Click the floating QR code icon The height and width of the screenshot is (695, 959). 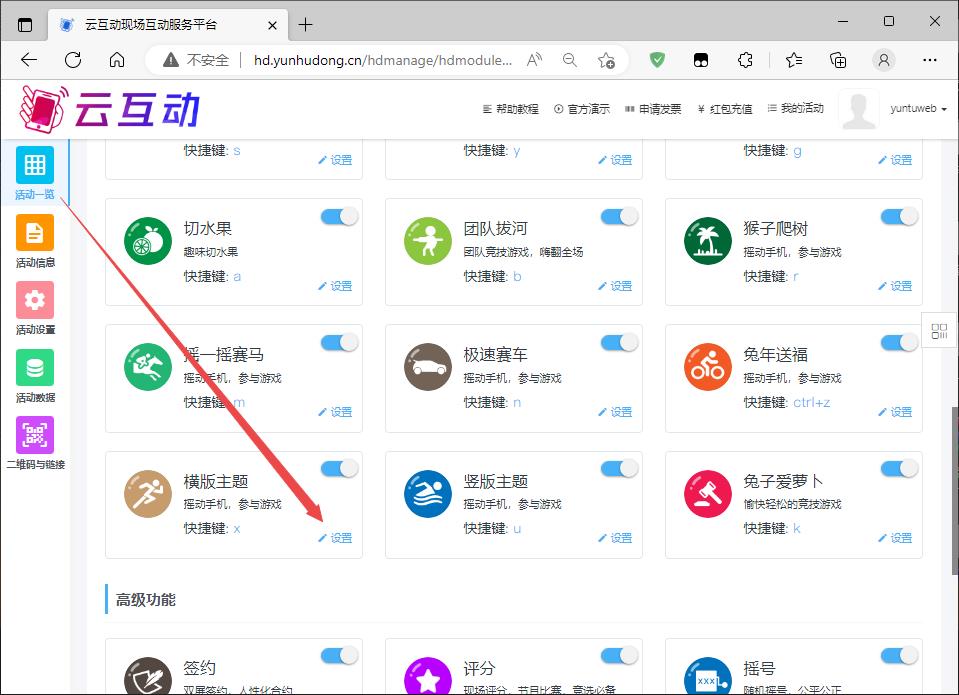click(x=939, y=332)
